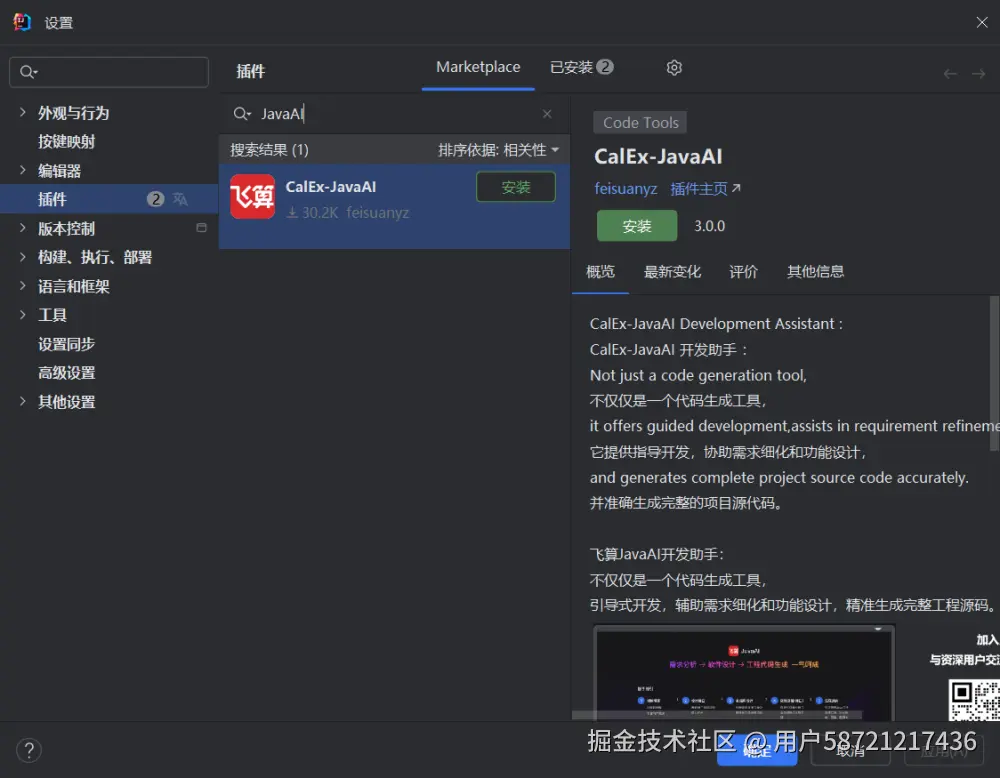Image resolution: width=1000 pixels, height=778 pixels.
Task: Open the feisuanyz vendor link
Action: tap(626, 189)
